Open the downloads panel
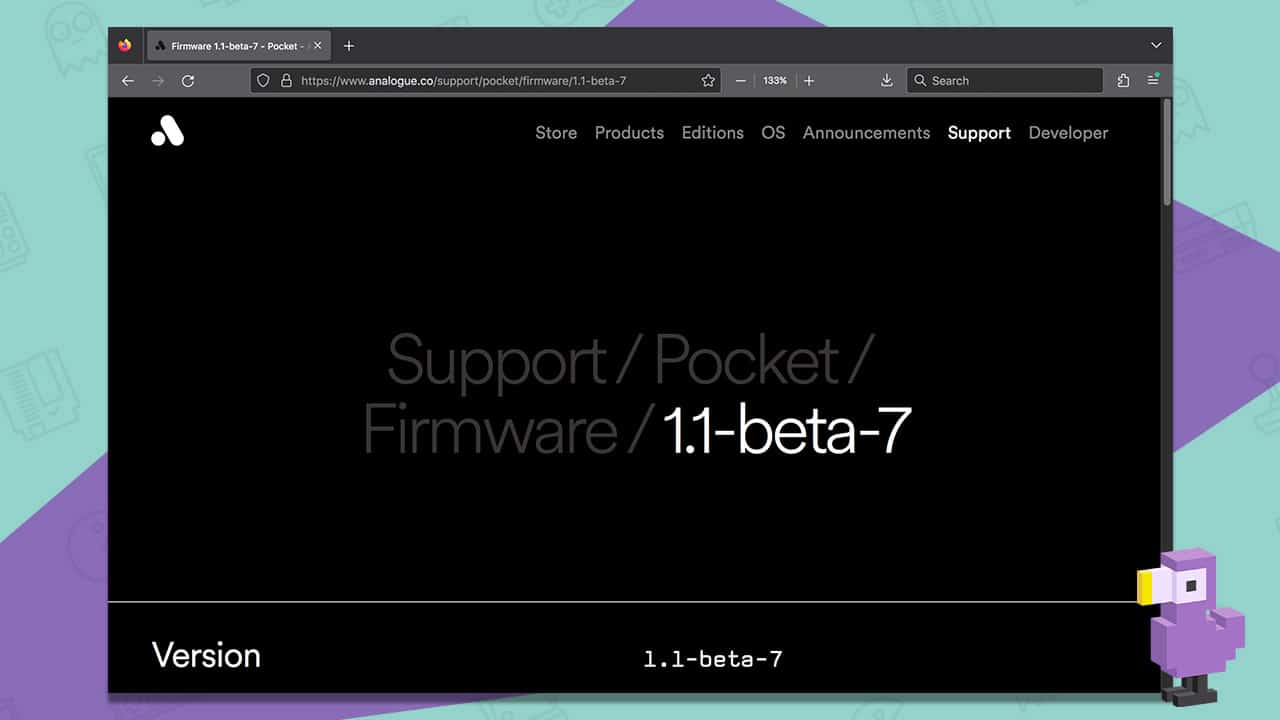Screen dimensions: 1280x720 tap(887, 81)
